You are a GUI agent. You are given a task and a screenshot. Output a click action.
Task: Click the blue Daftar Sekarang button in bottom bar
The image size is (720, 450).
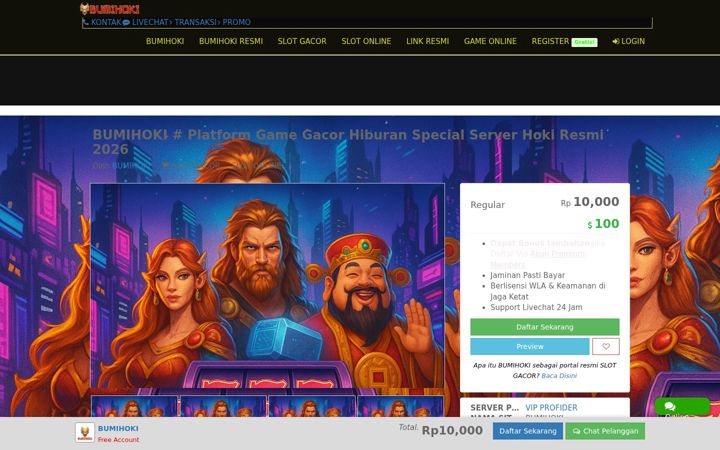pos(528,431)
